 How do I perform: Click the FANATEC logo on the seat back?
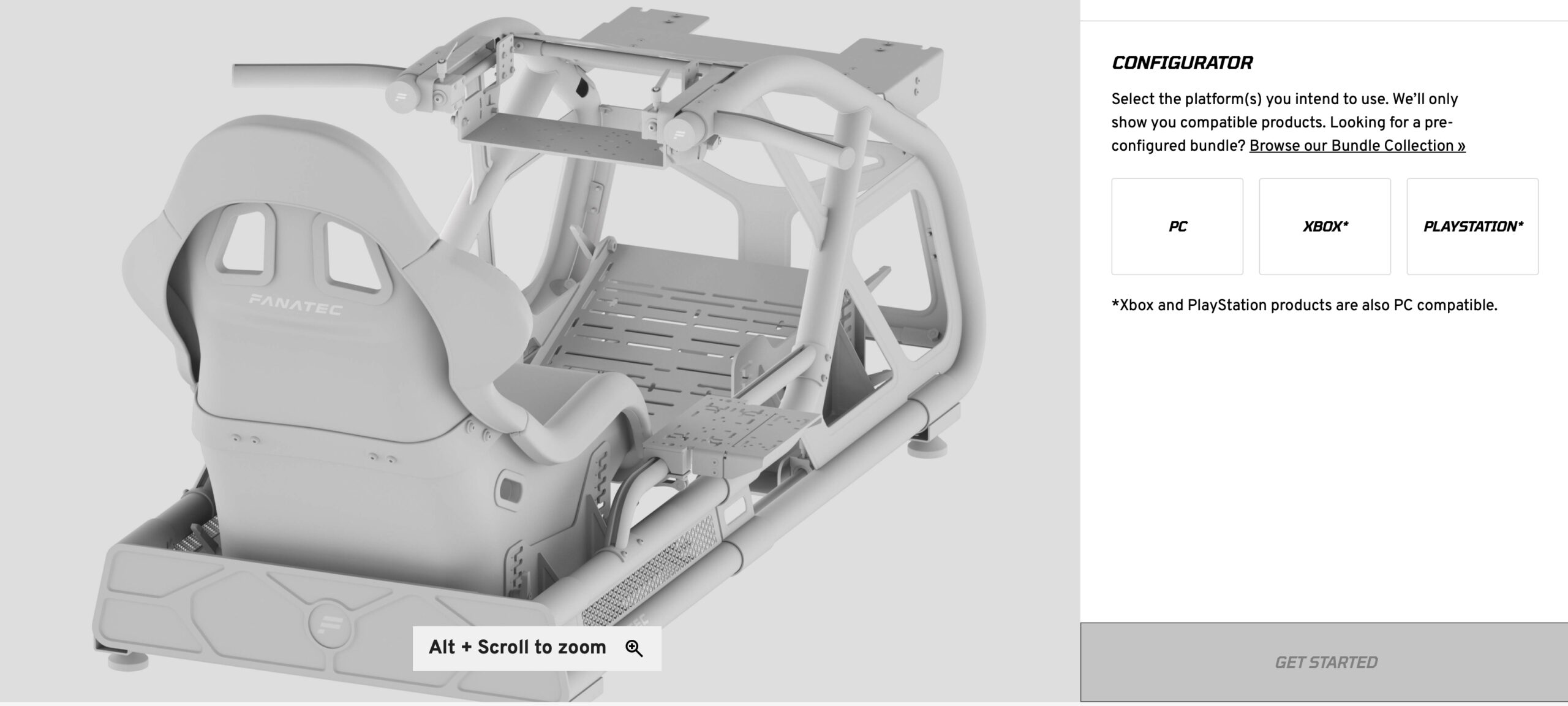coord(295,305)
